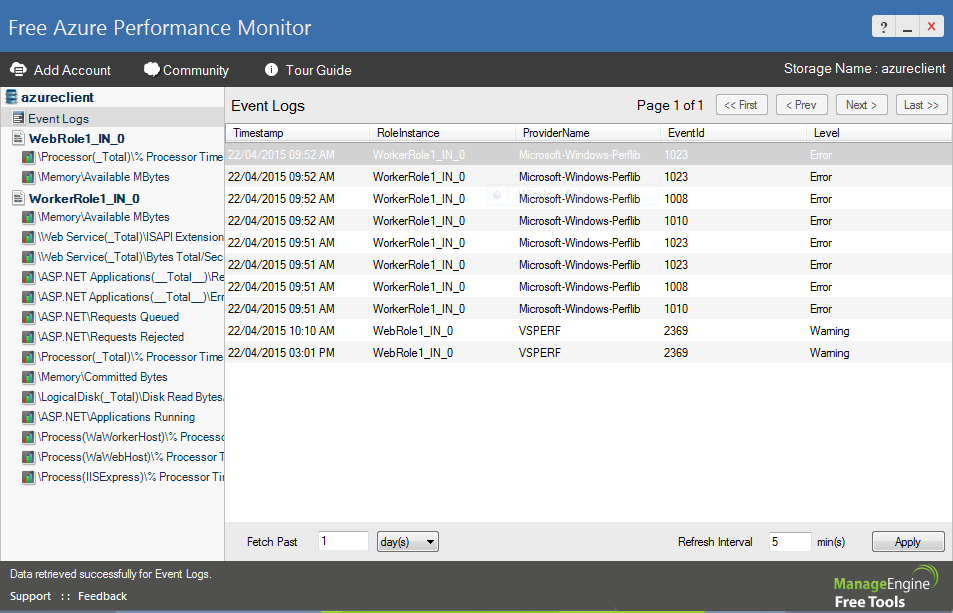Open the Tour Guide info icon

coord(271,70)
